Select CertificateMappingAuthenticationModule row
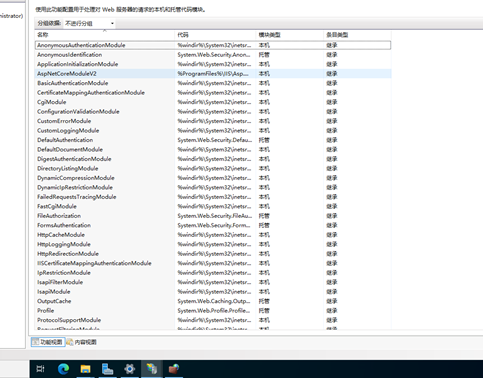 (x=213, y=92)
